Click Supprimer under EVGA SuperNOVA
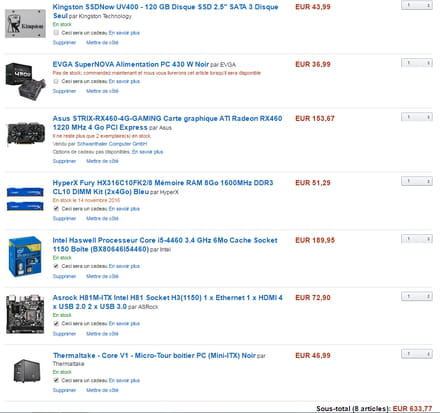440x413 pixels. 64,91
